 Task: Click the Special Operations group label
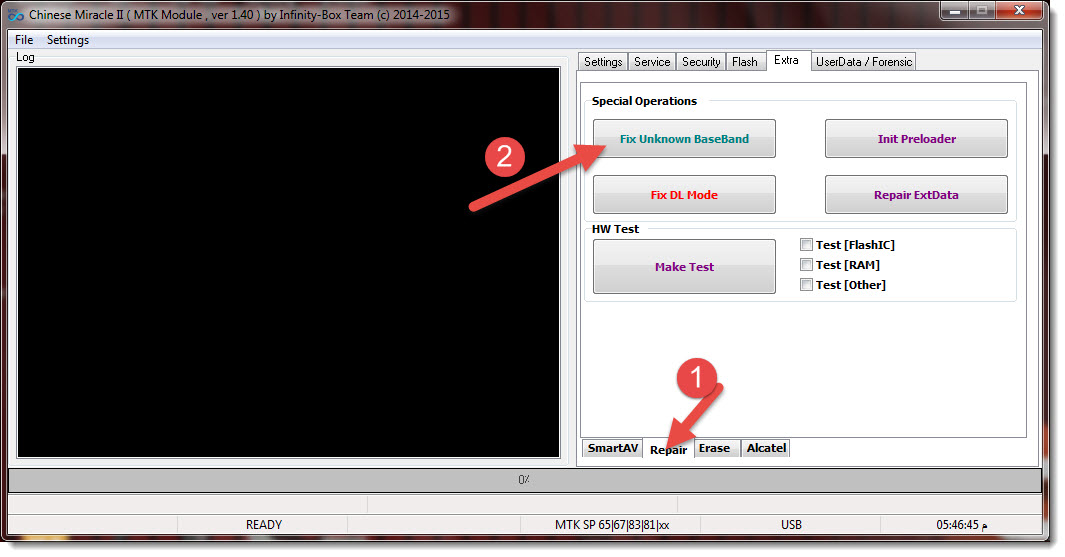pyautogui.click(x=644, y=101)
